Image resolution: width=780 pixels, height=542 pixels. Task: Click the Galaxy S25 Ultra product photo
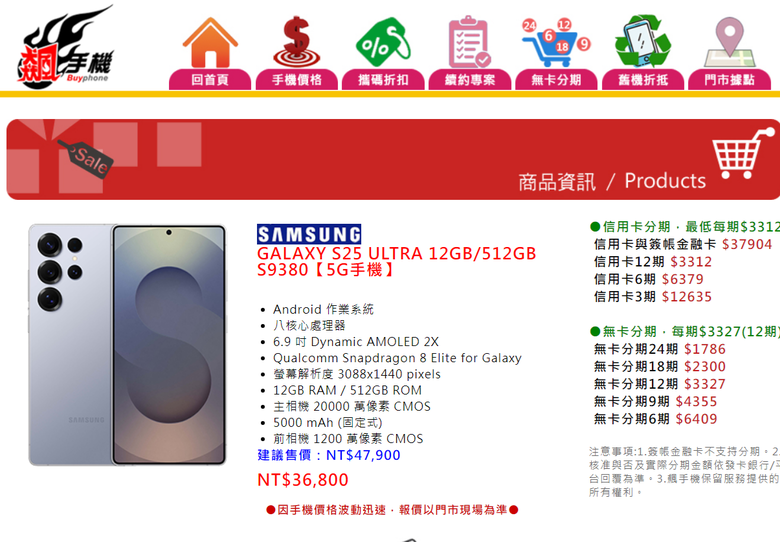coord(127,345)
